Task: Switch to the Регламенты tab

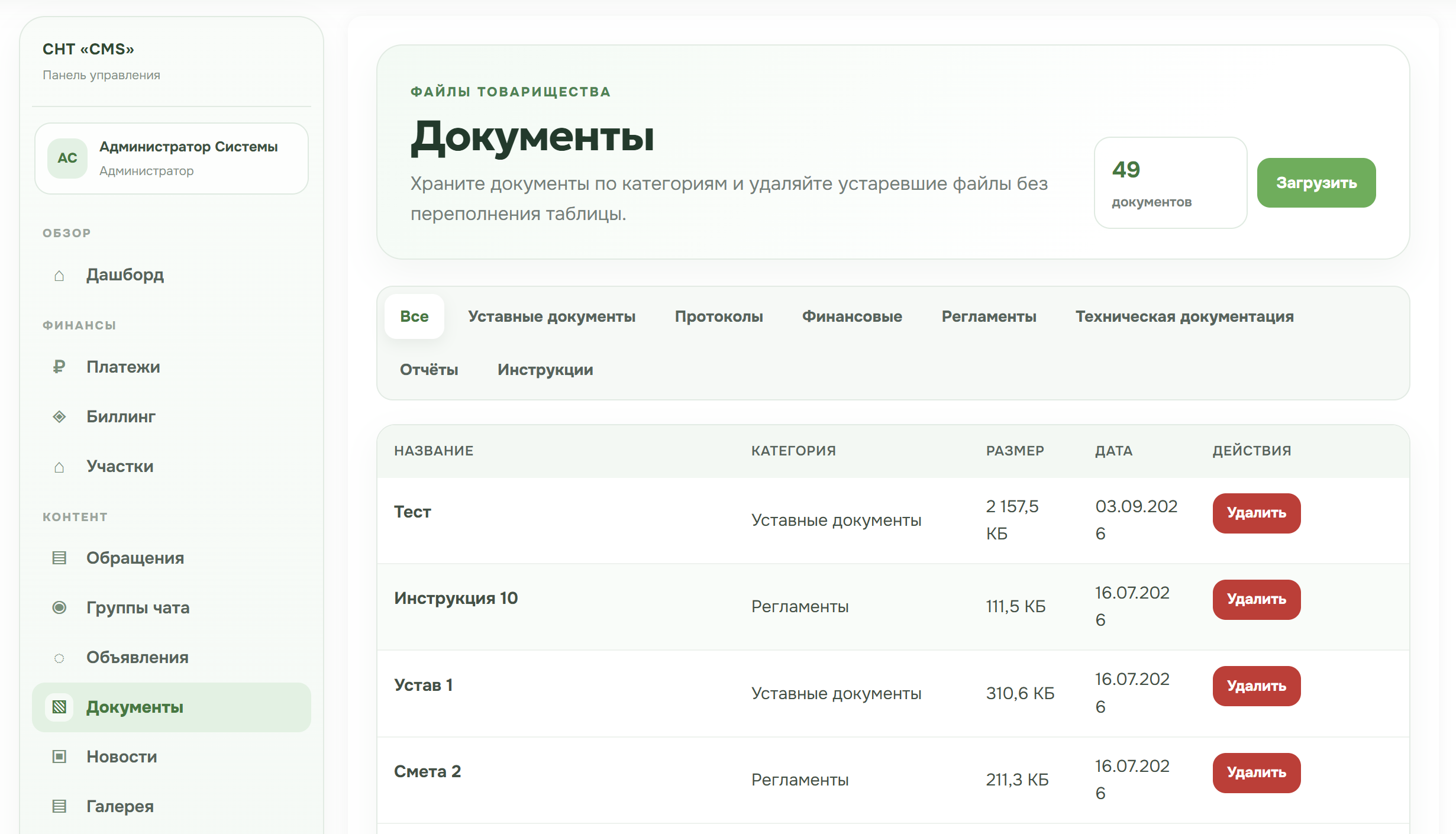Action: (989, 316)
